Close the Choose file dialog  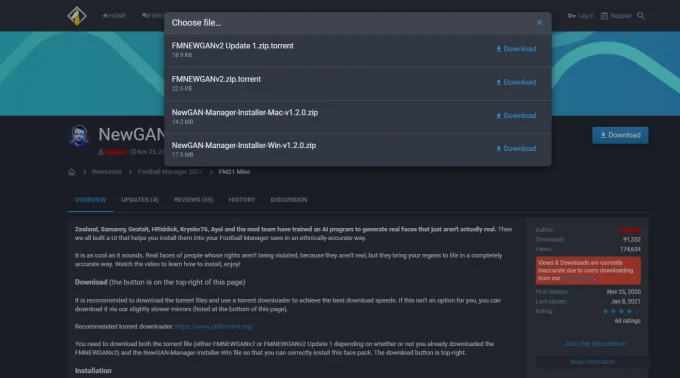pos(539,23)
